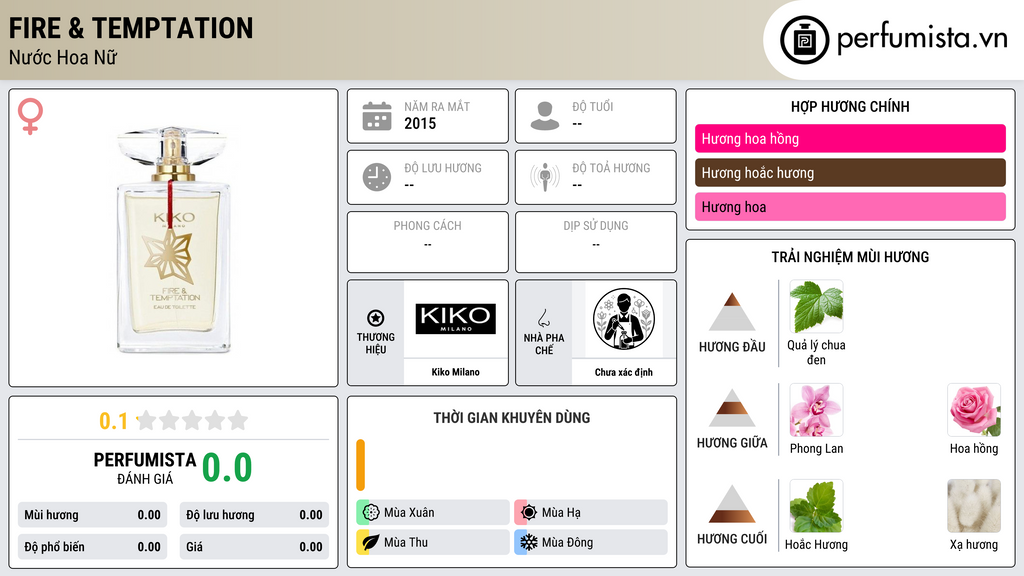The height and width of the screenshot is (576, 1024).
Task: Click the clock icon for Độ lưu hương
Action: click(x=377, y=177)
